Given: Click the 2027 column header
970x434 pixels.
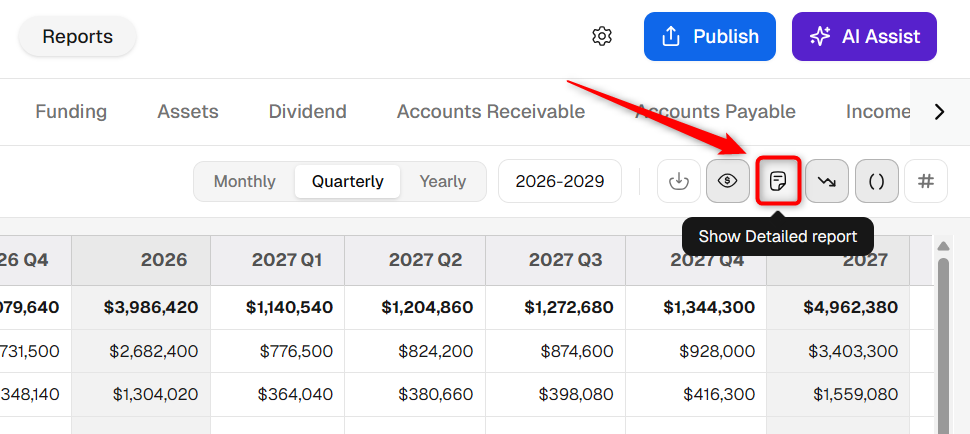Looking at the screenshot, I should click(838, 260).
